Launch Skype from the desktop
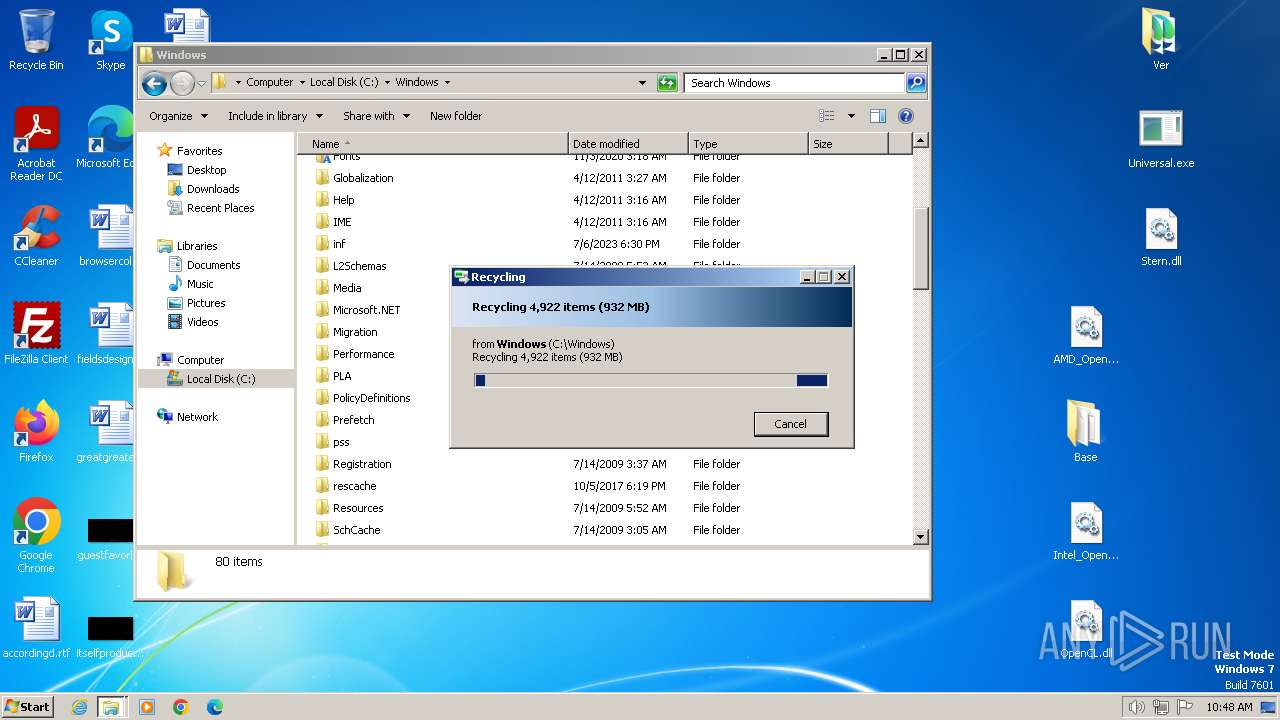The height and width of the screenshot is (720, 1280). click(x=110, y=40)
